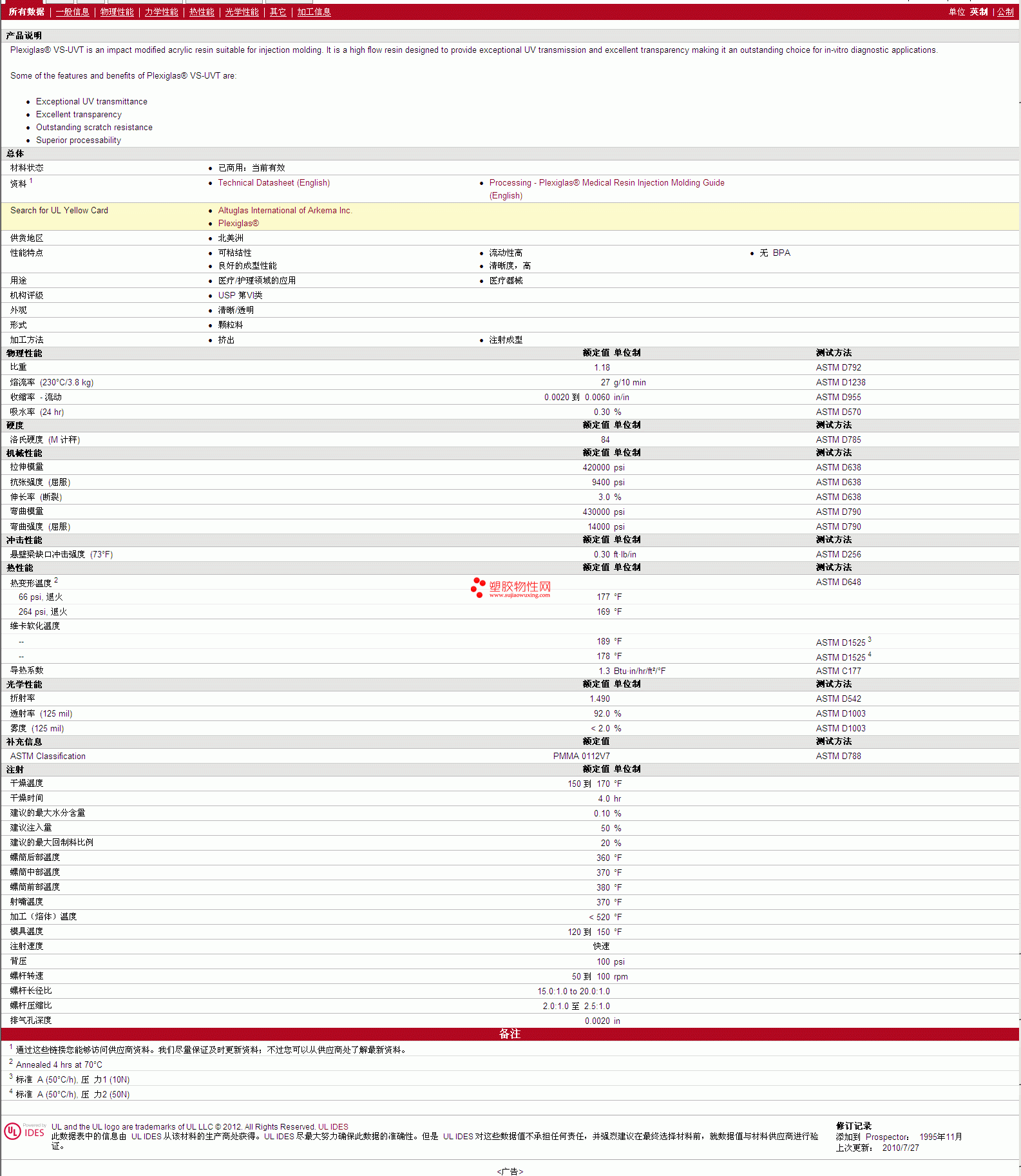Click the 264 psi, 退火 row label
The image size is (1021, 1176).
[43, 612]
